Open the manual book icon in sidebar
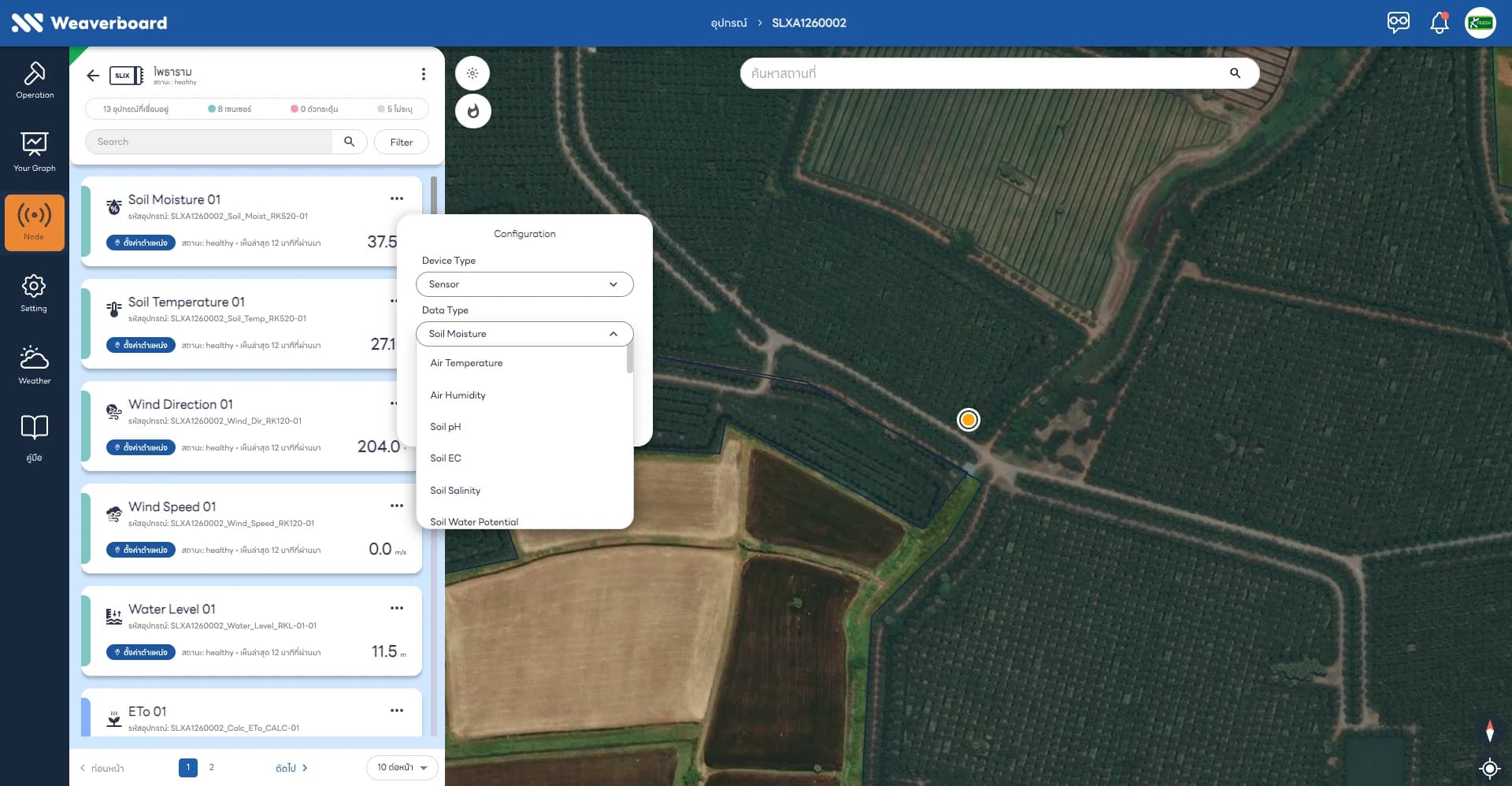The height and width of the screenshot is (786, 1512). (x=34, y=438)
